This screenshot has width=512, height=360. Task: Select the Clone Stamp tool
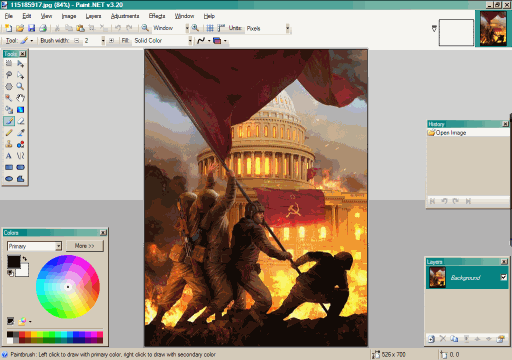click(x=9, y=144)
